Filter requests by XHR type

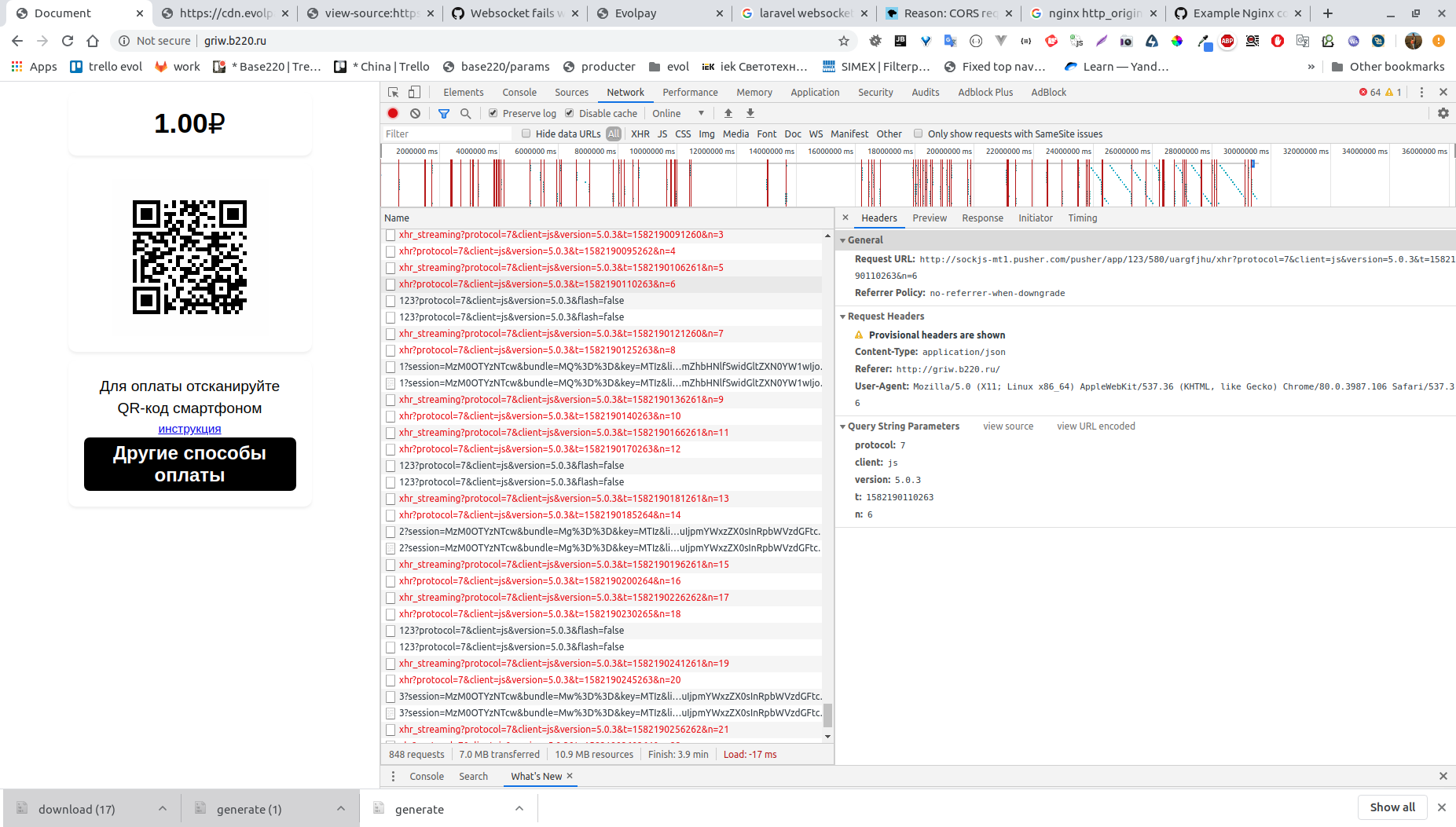[x=640, y=134]
